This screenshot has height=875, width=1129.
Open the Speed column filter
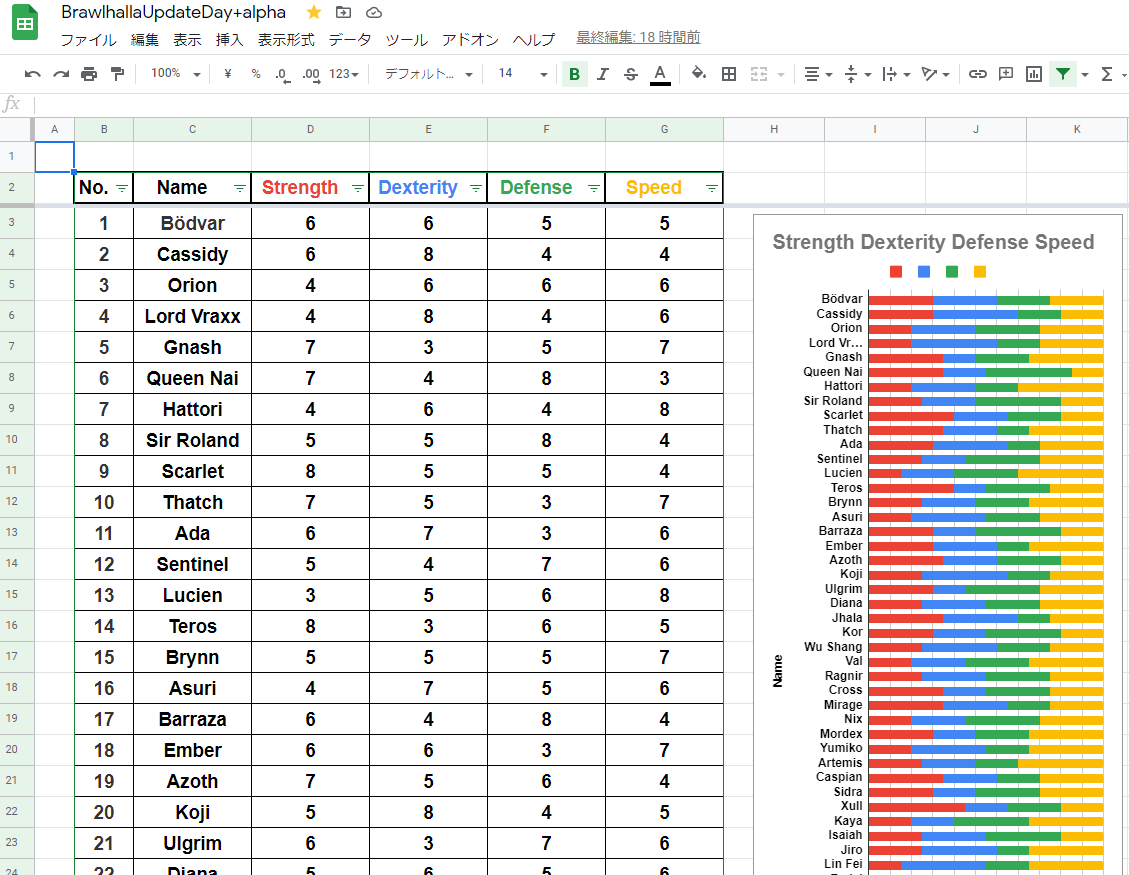[712, 188]
